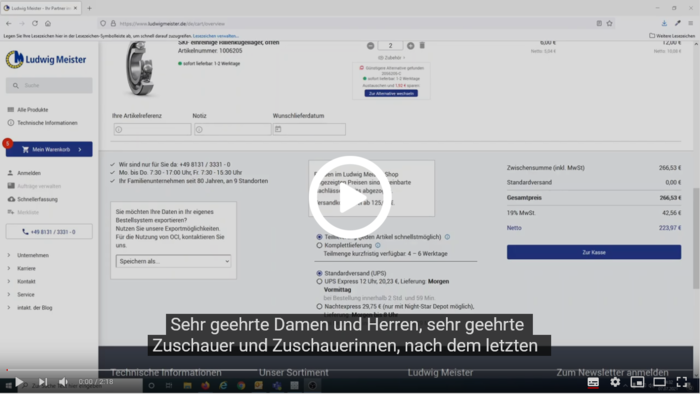Go back with browser back arrow
Viewport: 700px width, 394px height.
[x=9, y=23]
